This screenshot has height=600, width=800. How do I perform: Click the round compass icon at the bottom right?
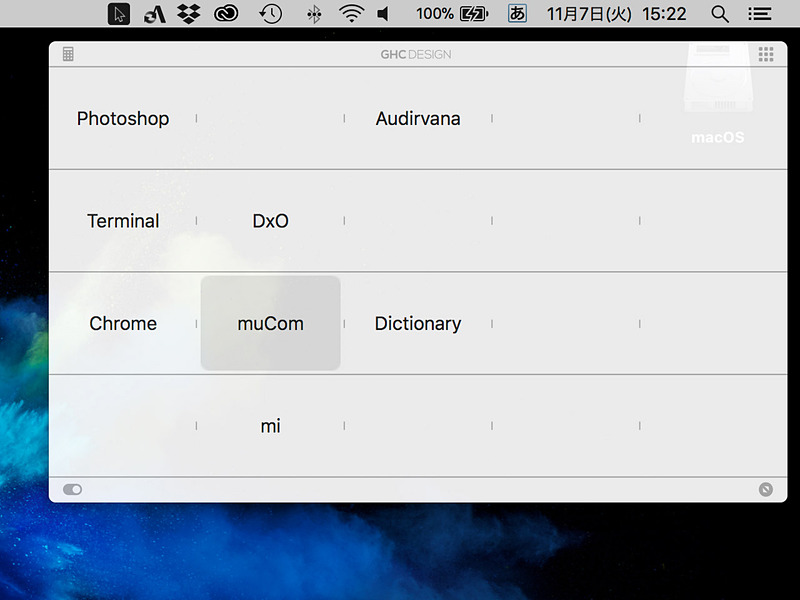click(765, 489)
